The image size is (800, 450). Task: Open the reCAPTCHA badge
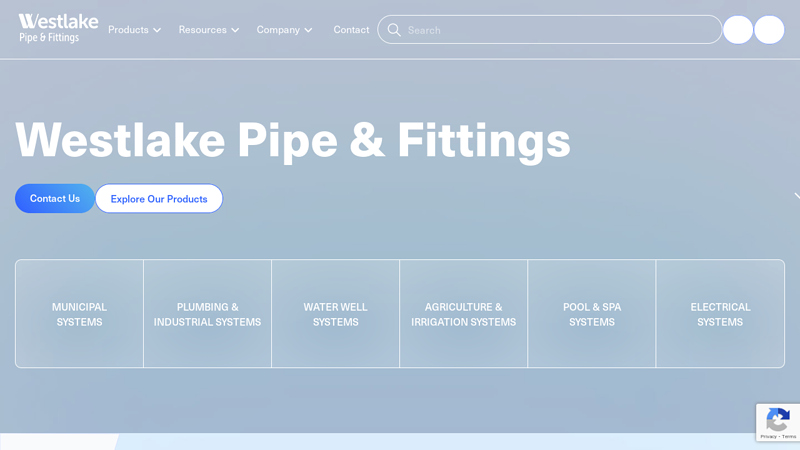(778, 422)
